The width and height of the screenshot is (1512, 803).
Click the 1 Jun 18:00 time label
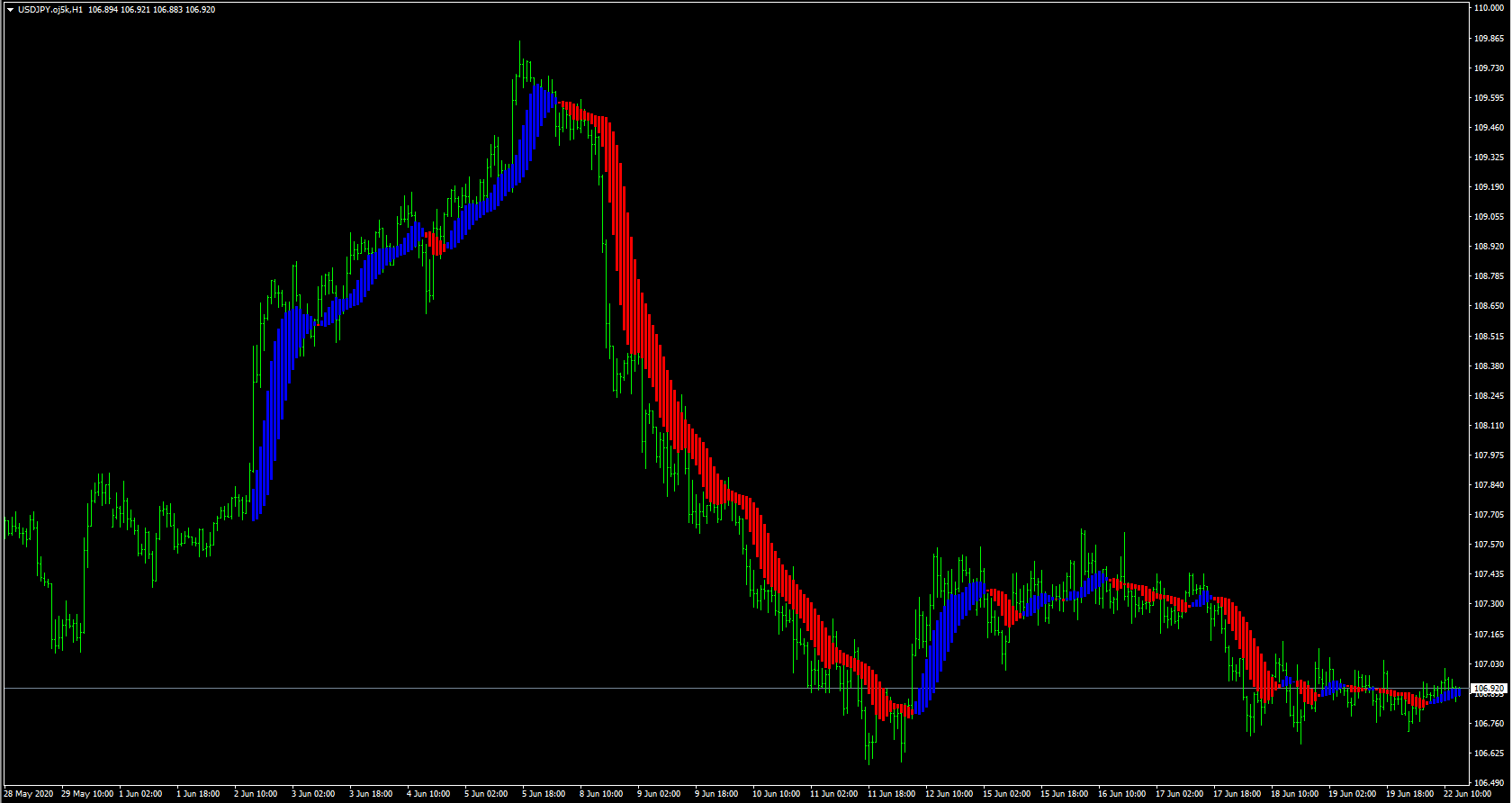tap(198, 794)
